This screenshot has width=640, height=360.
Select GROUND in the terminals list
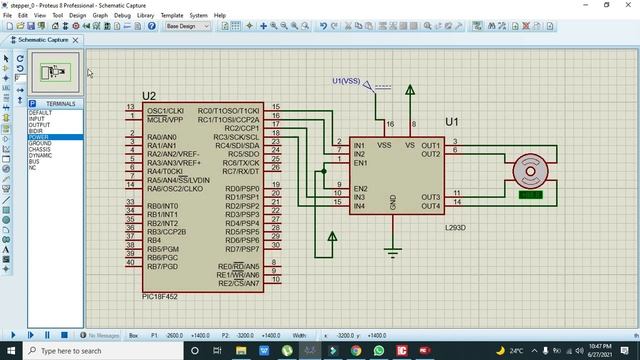coord(40,143)
